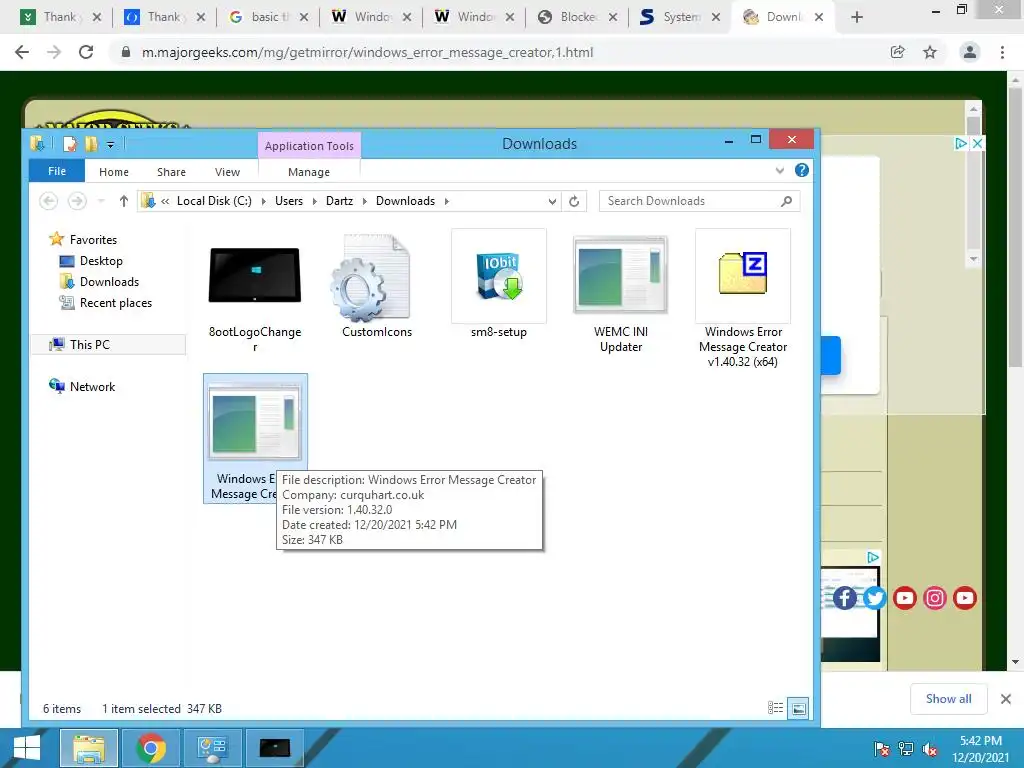Refresh the Downloads folder view
Screen dimensions: 1024x768
point(574,201)
